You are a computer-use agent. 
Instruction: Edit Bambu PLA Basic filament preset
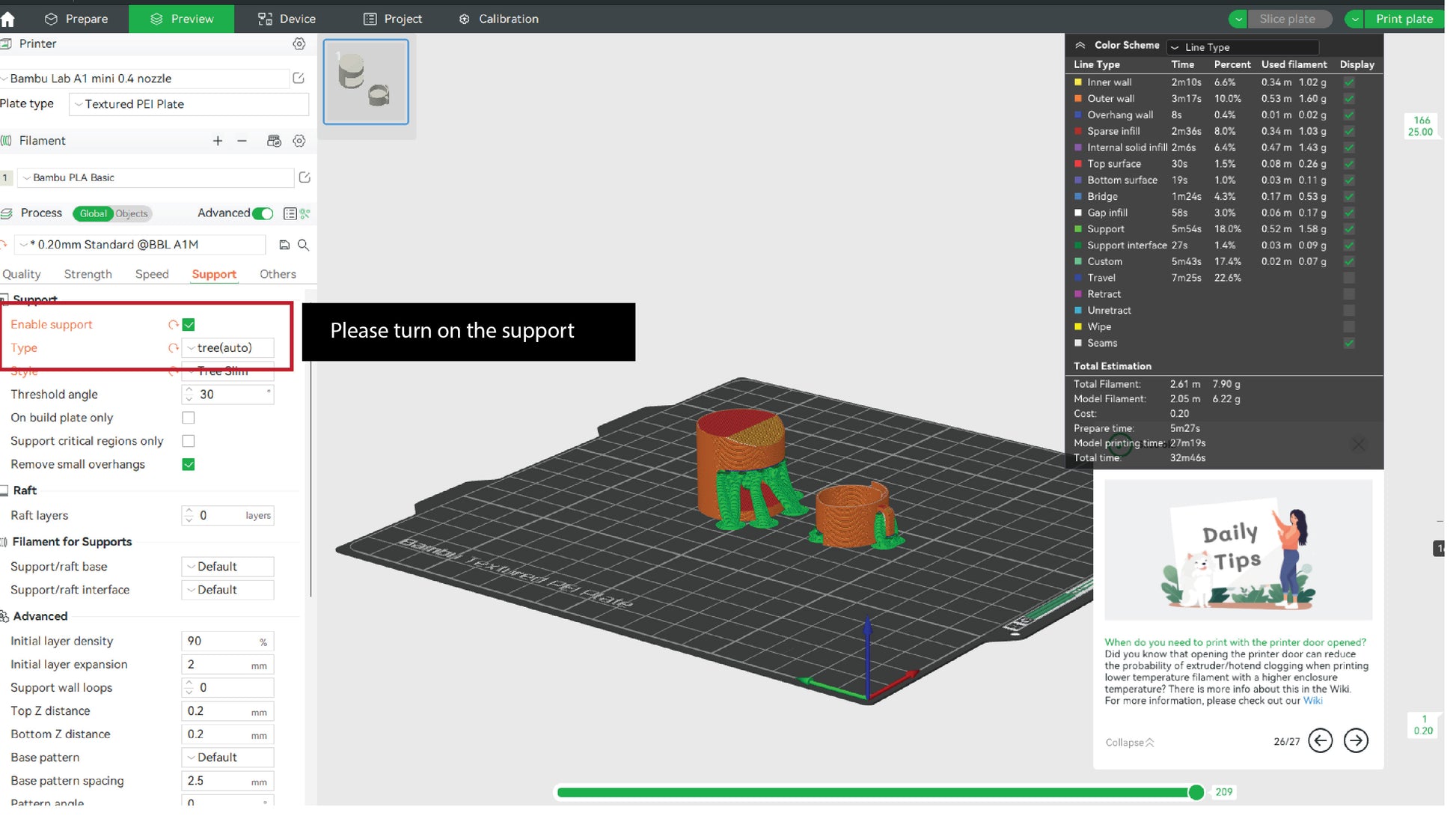[305, 177]
